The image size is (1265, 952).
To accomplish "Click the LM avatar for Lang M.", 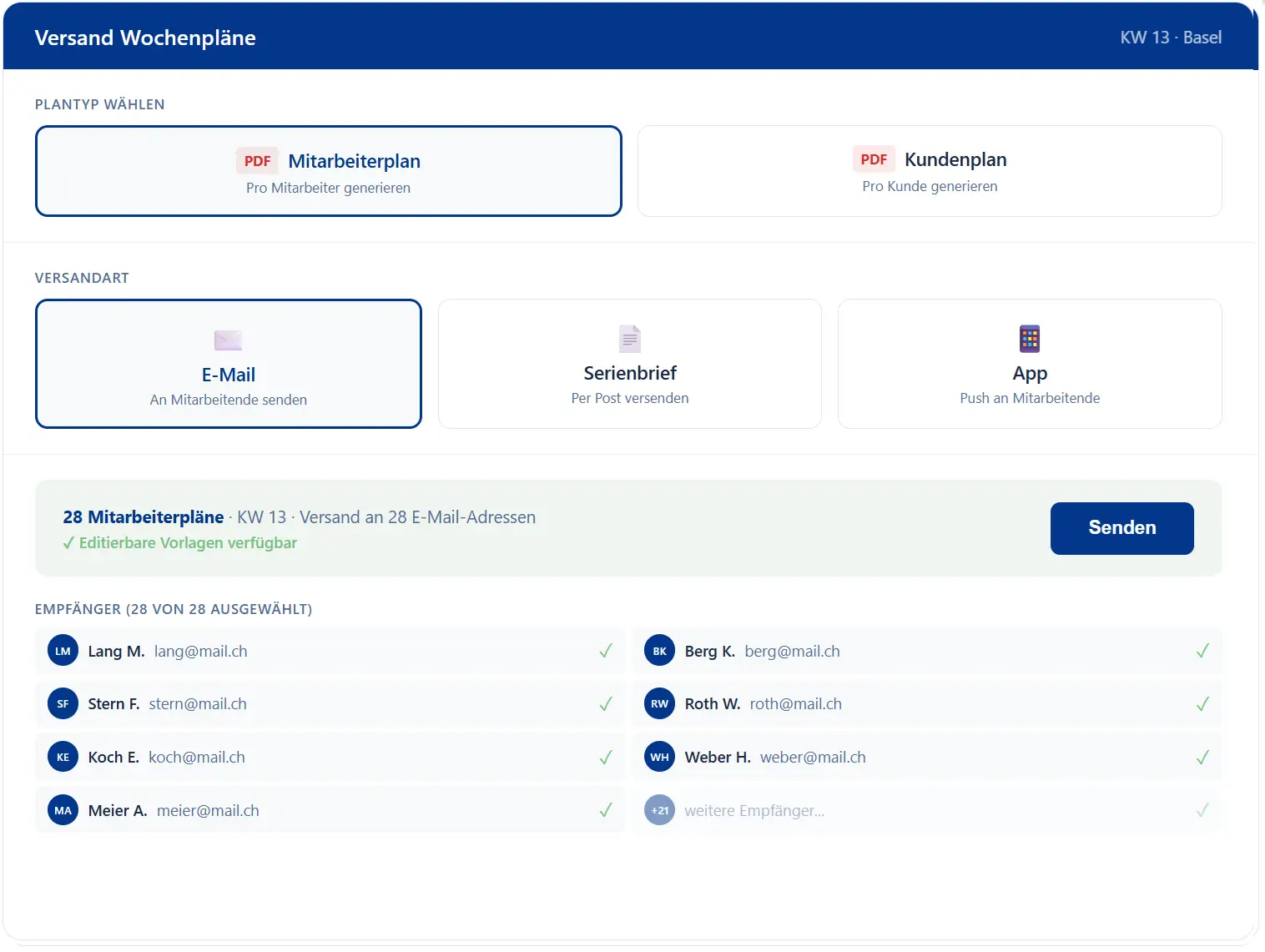I will click(x=63, y=651).
